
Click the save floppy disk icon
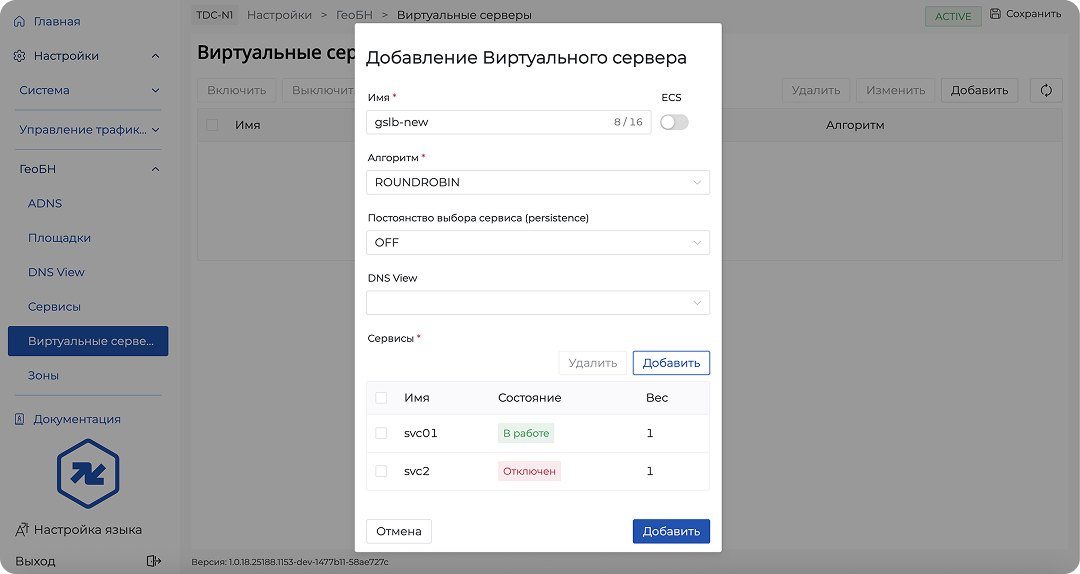[995, 14]
